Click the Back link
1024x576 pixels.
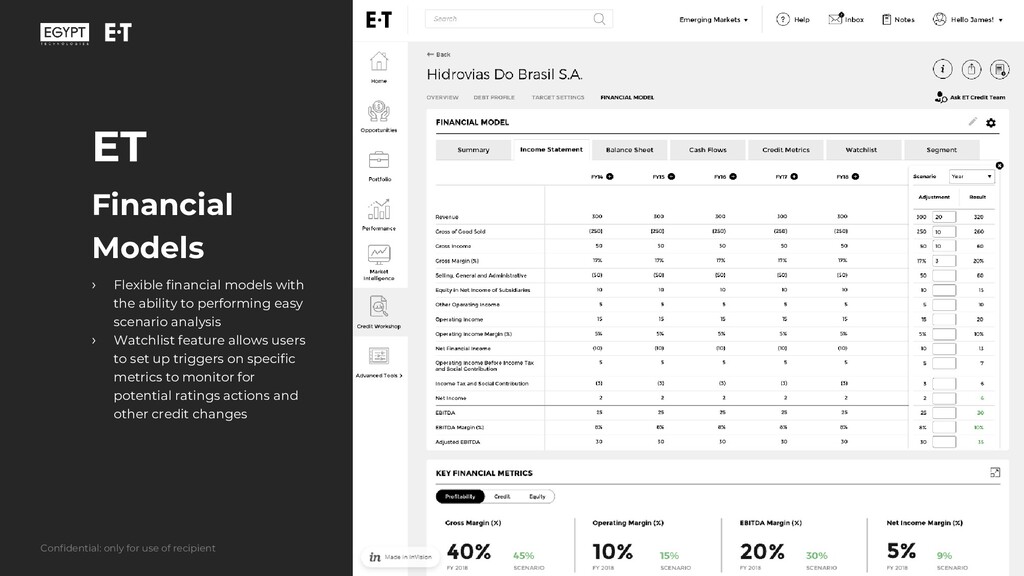point(438,54)
